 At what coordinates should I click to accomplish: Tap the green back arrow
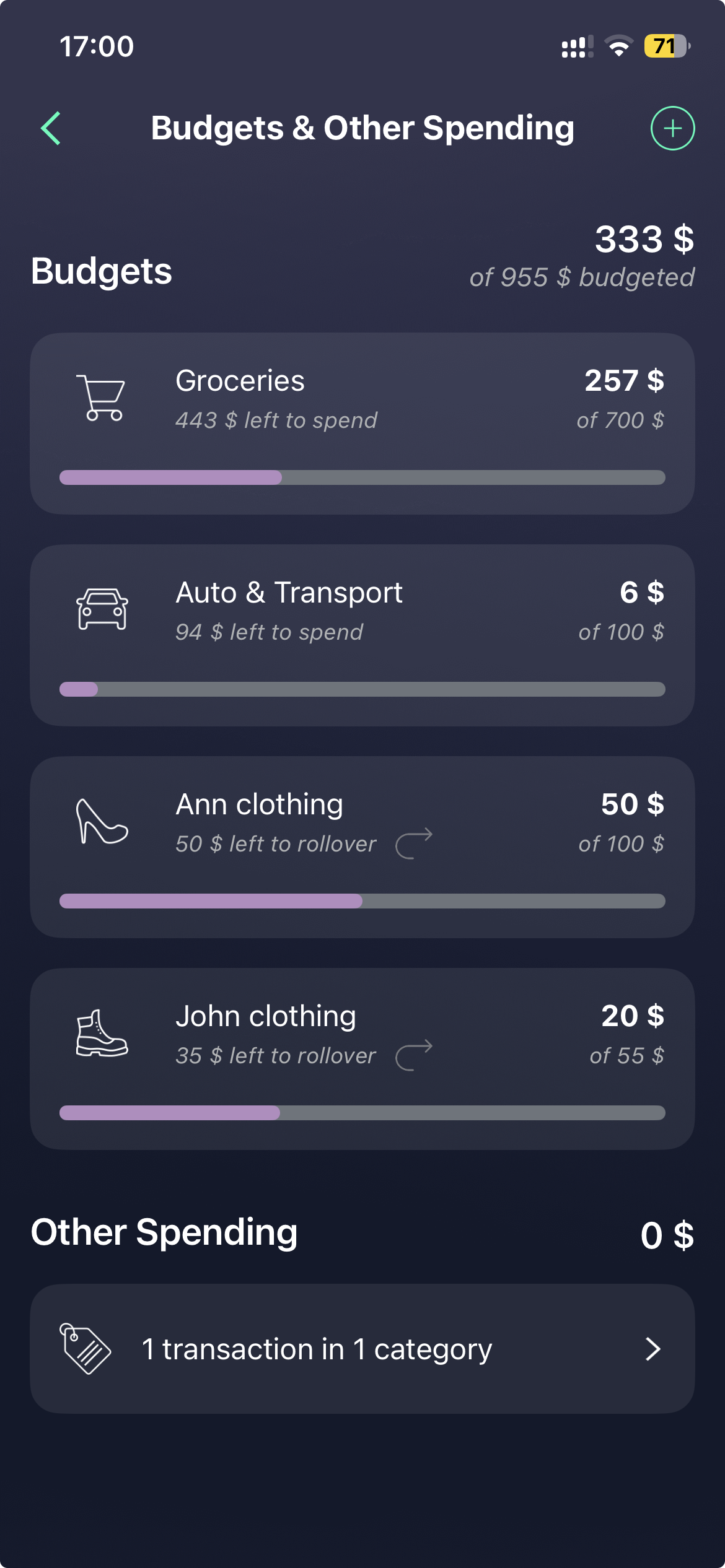[x=51, y=128]
